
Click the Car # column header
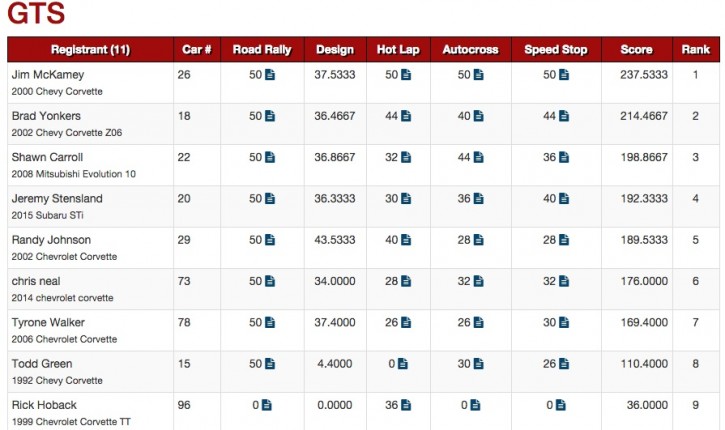[197, 49]
